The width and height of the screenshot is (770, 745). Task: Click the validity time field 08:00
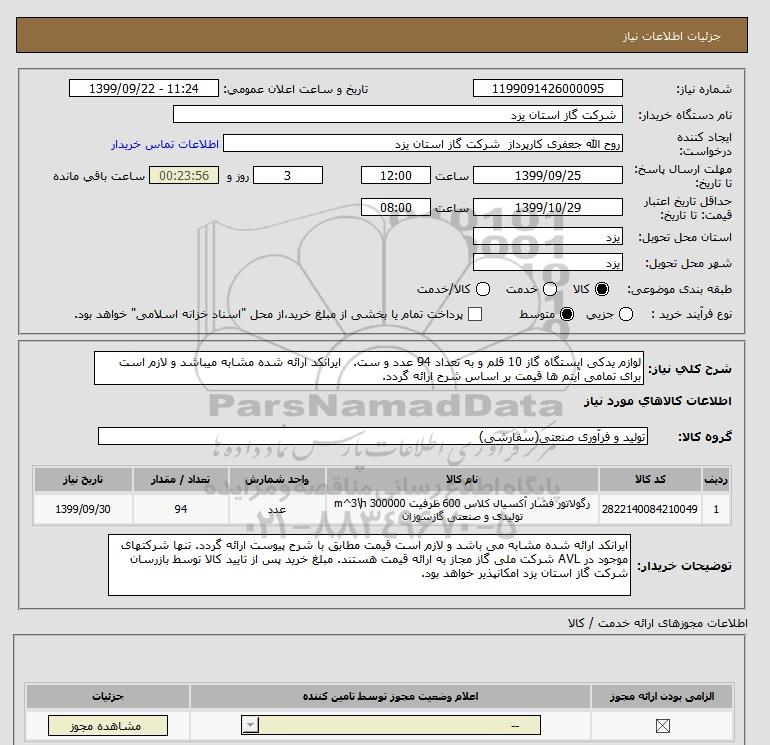point(396,207)
